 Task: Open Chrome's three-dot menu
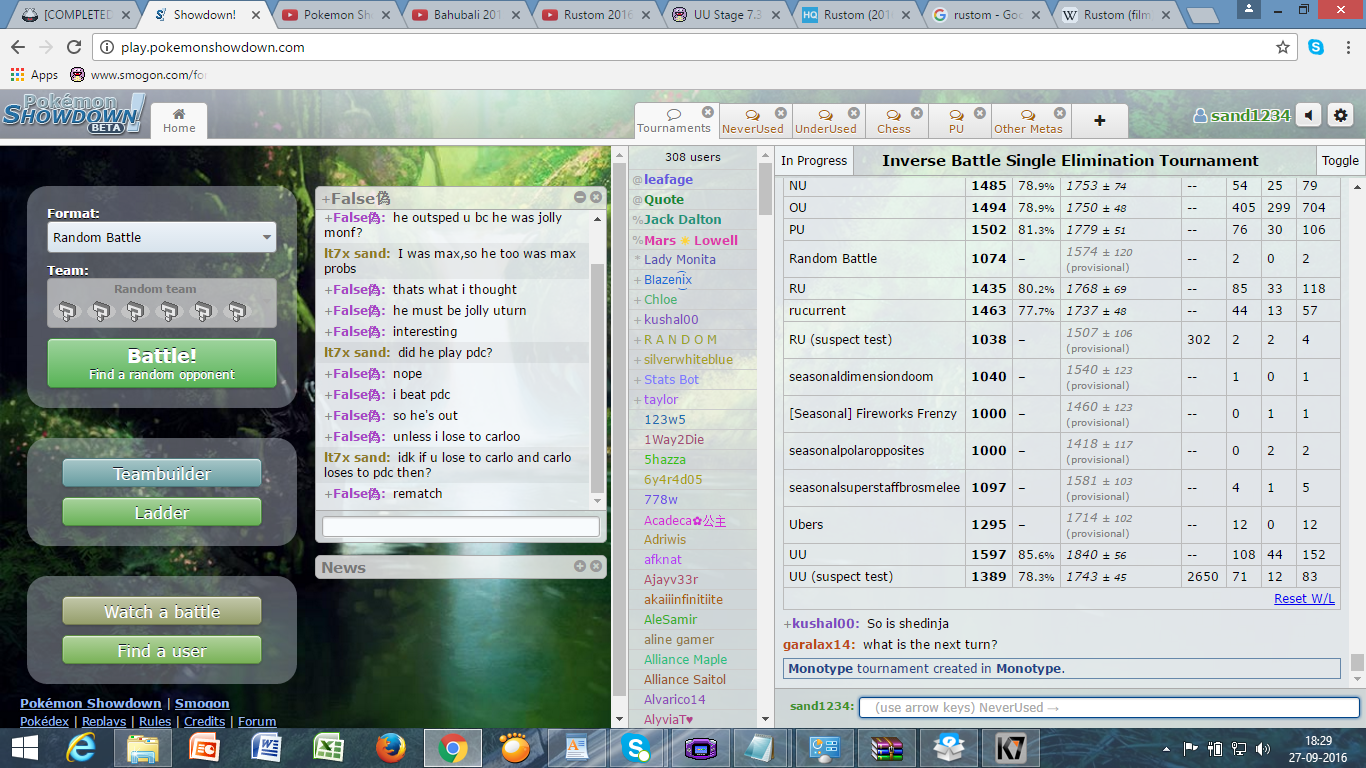tap(1346, 47)
